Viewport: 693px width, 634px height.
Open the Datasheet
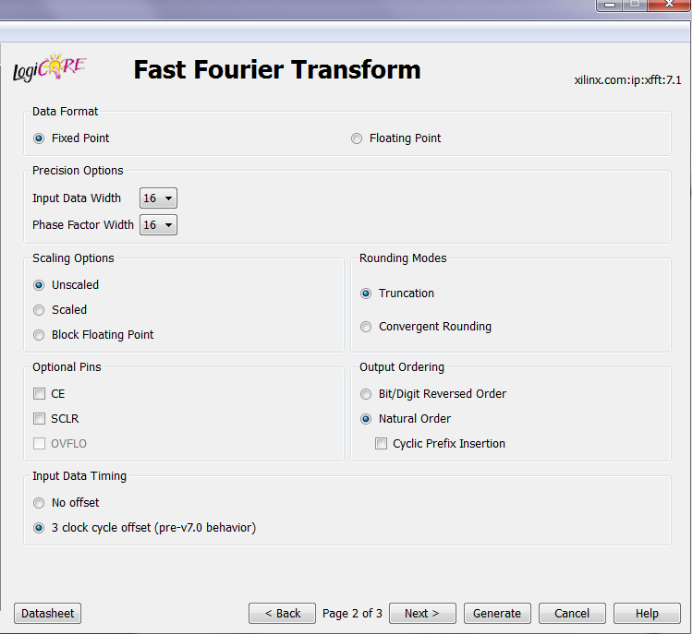(48, 613)
